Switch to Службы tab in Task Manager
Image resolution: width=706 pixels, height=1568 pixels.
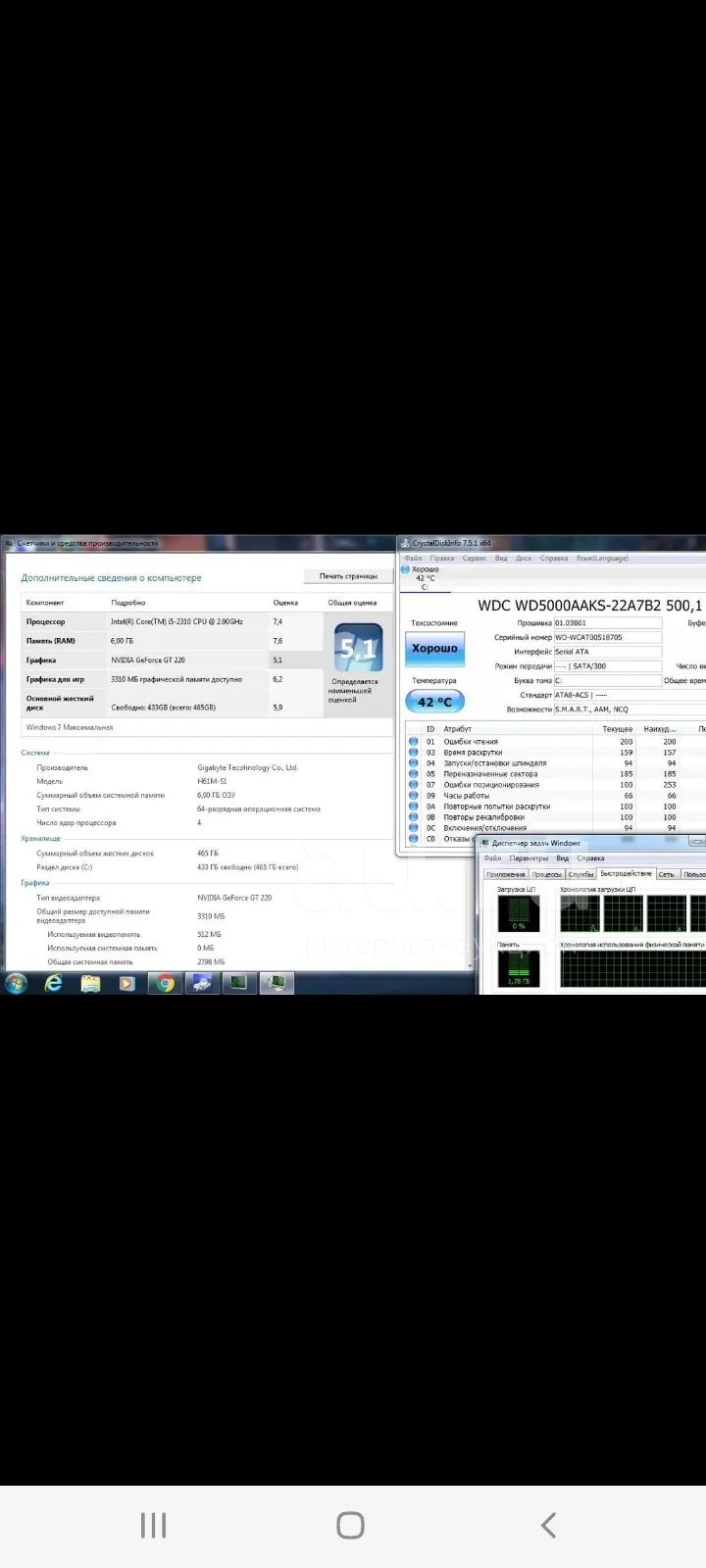[581, 874]
